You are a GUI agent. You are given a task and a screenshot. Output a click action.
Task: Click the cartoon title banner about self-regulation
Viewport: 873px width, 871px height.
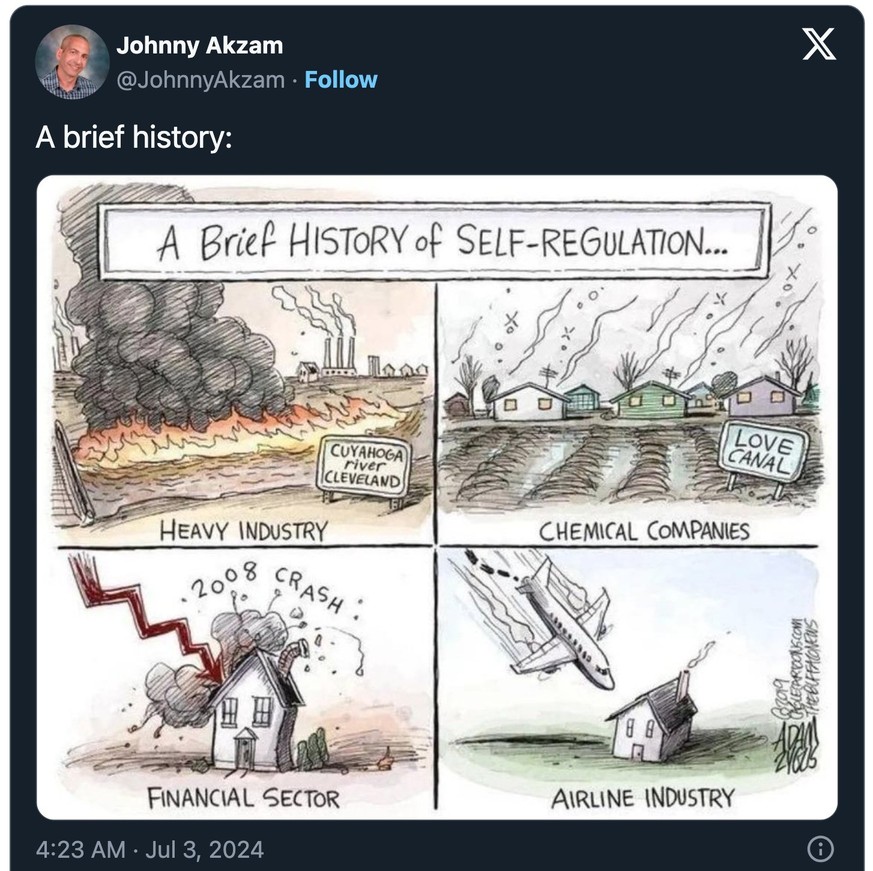[x=434, y=241]
